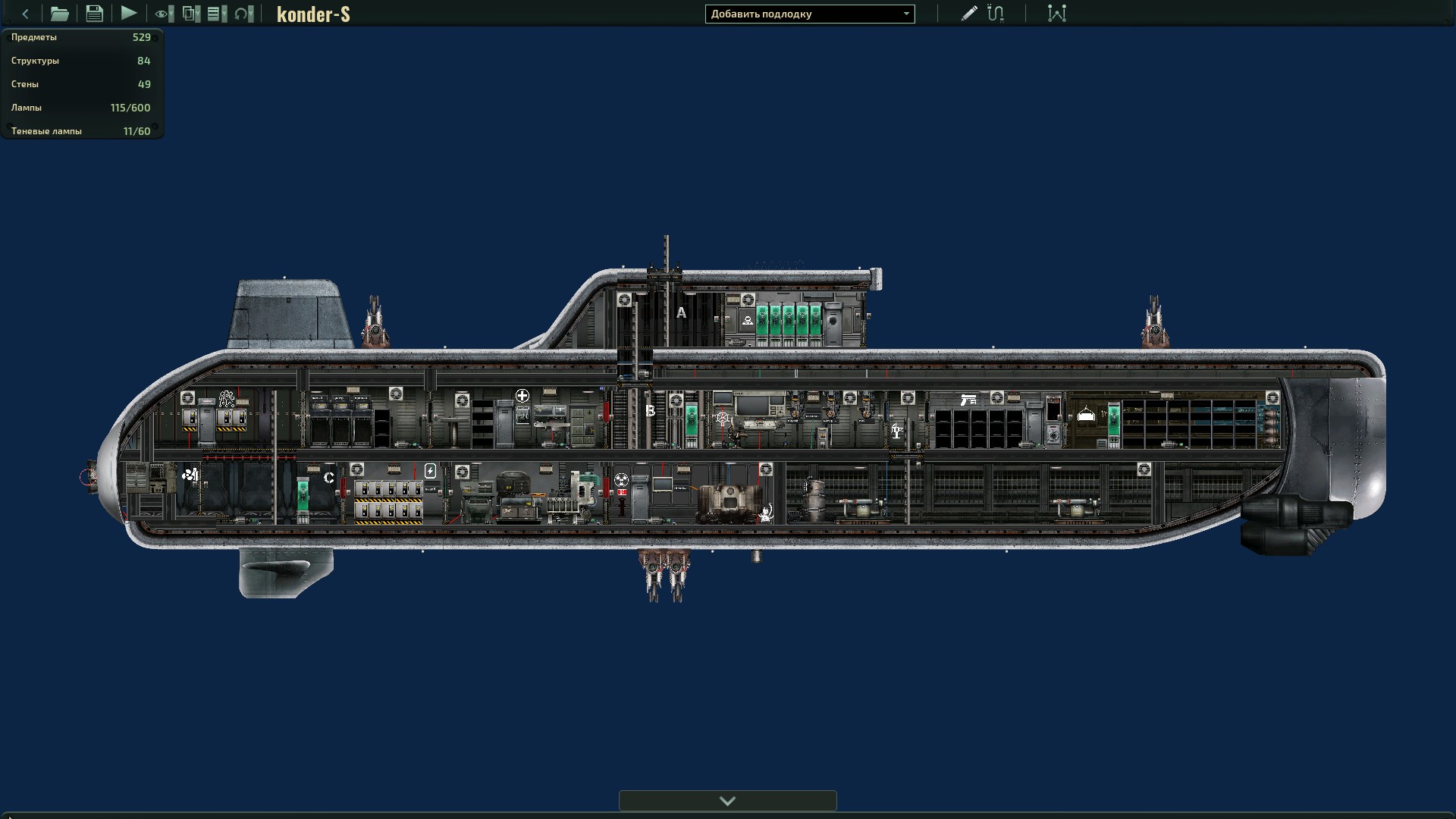1456x819 pixels.
Task: Select the 'Структуры' count row
Action: (x=81, y=61)
